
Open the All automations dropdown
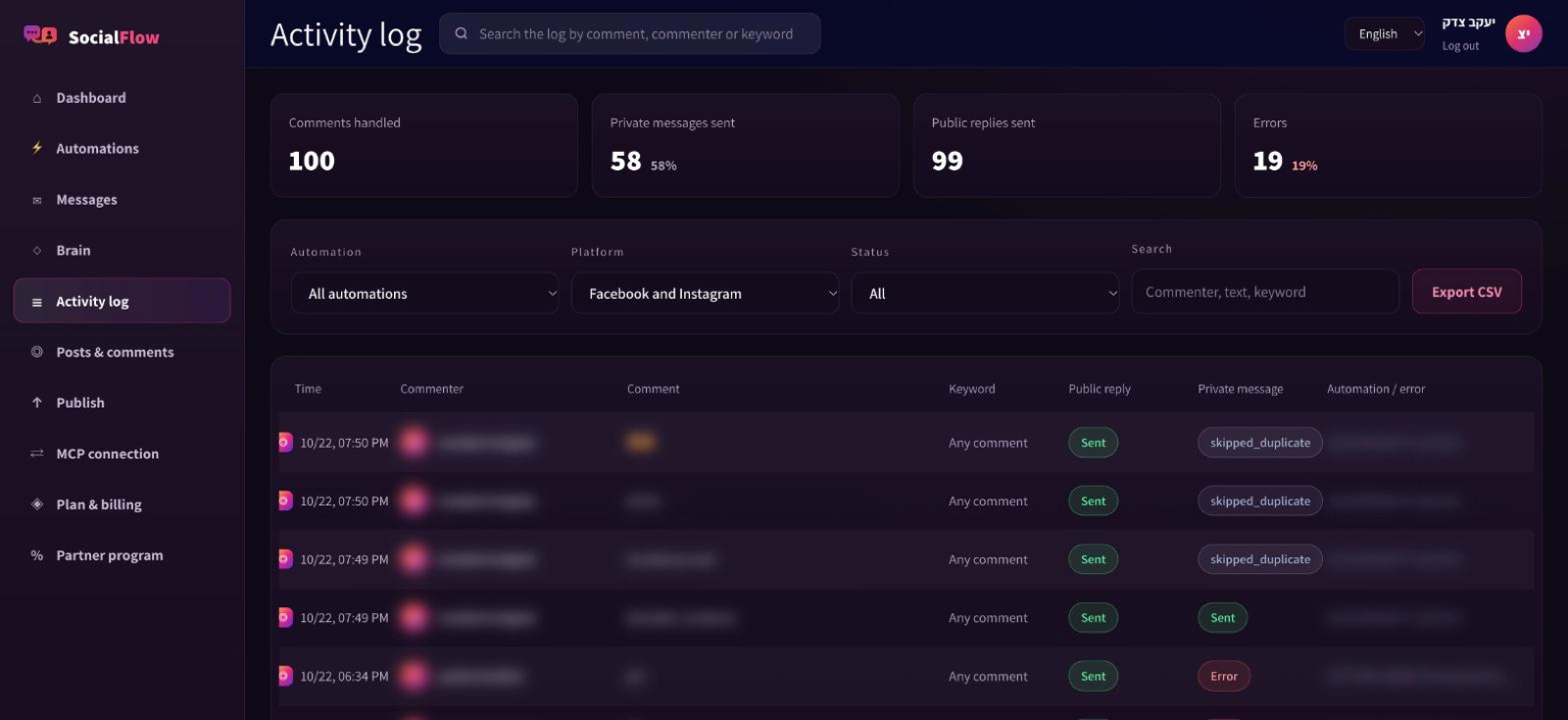pyautogui.click(x=425, y=293)
